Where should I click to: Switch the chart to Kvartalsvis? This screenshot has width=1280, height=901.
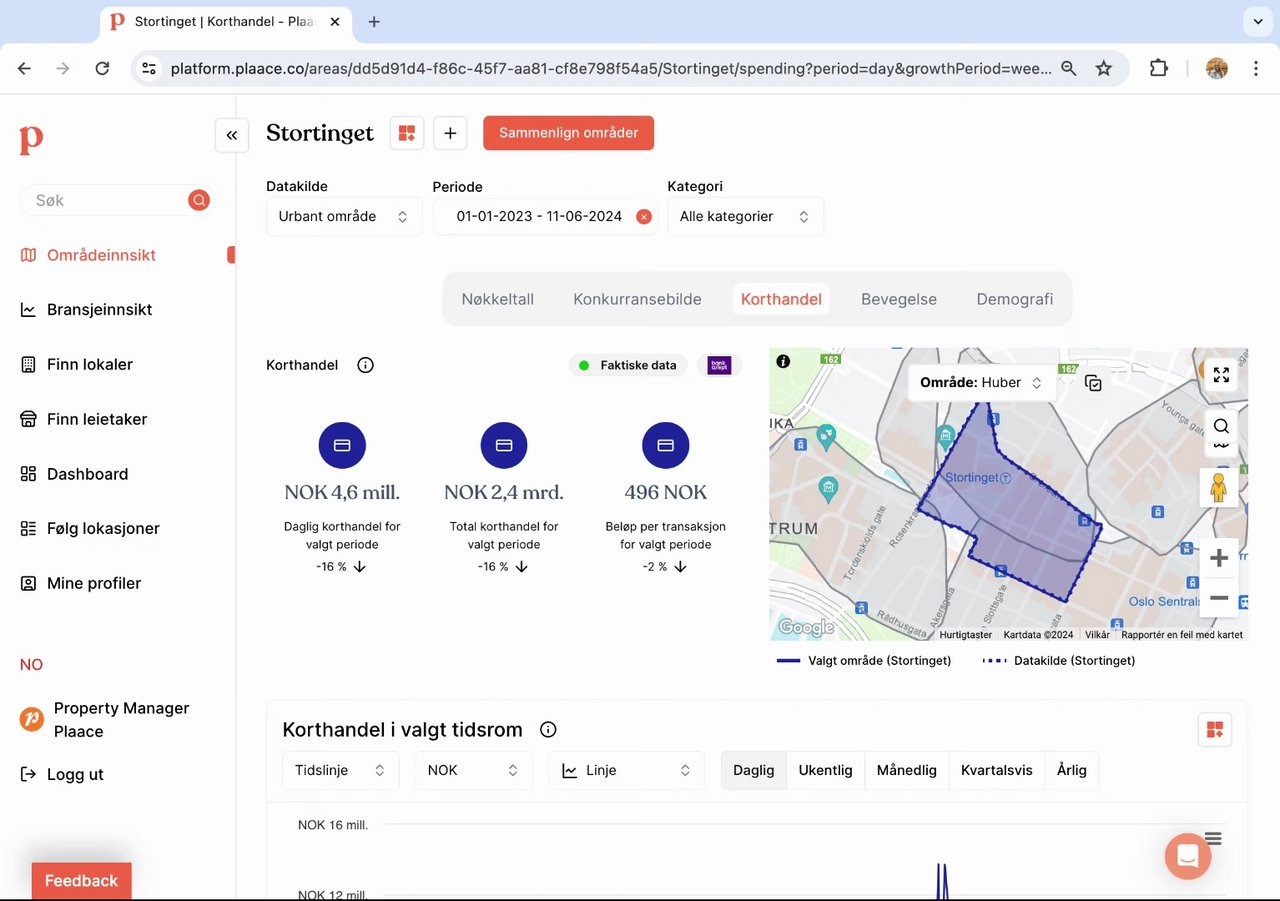pyautogui.click(x=997, y=771)
